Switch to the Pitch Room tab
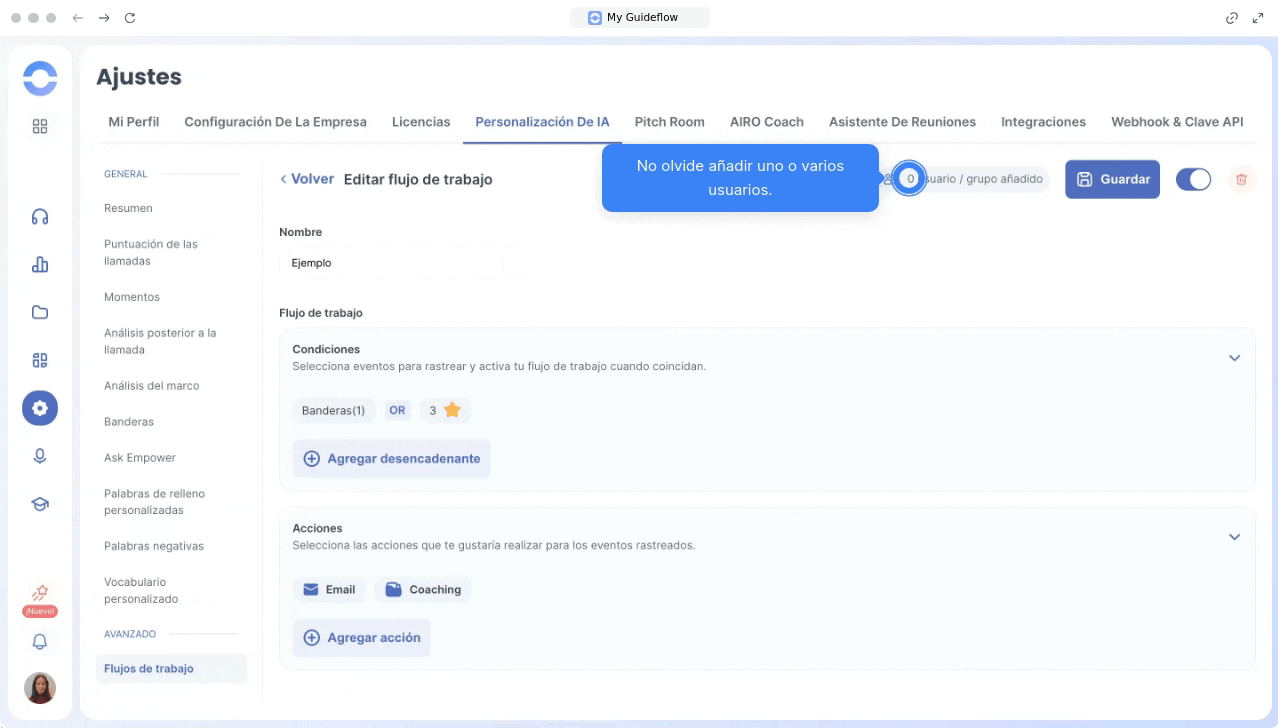The height and width of the screenshot is (728, 1278). tap(669, 122)
